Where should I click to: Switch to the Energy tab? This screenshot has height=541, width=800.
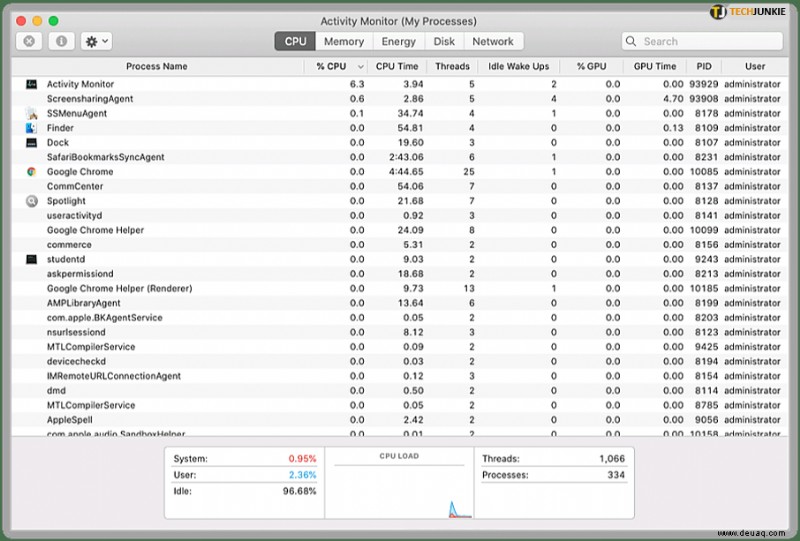click(398, 41)
